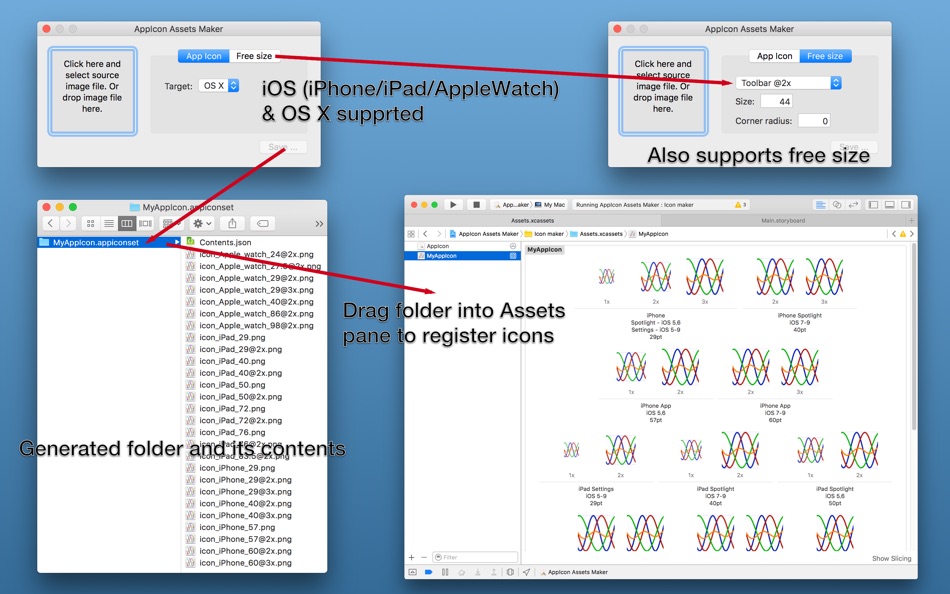950x594 pixels.
Task: Switch to Assets.xcassets tab in Xcode
Action: 532,221
